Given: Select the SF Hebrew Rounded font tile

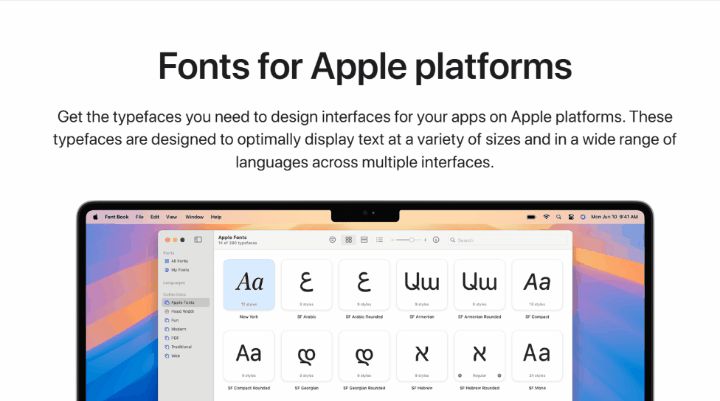Looking at the screenshot, I should 479,356.
